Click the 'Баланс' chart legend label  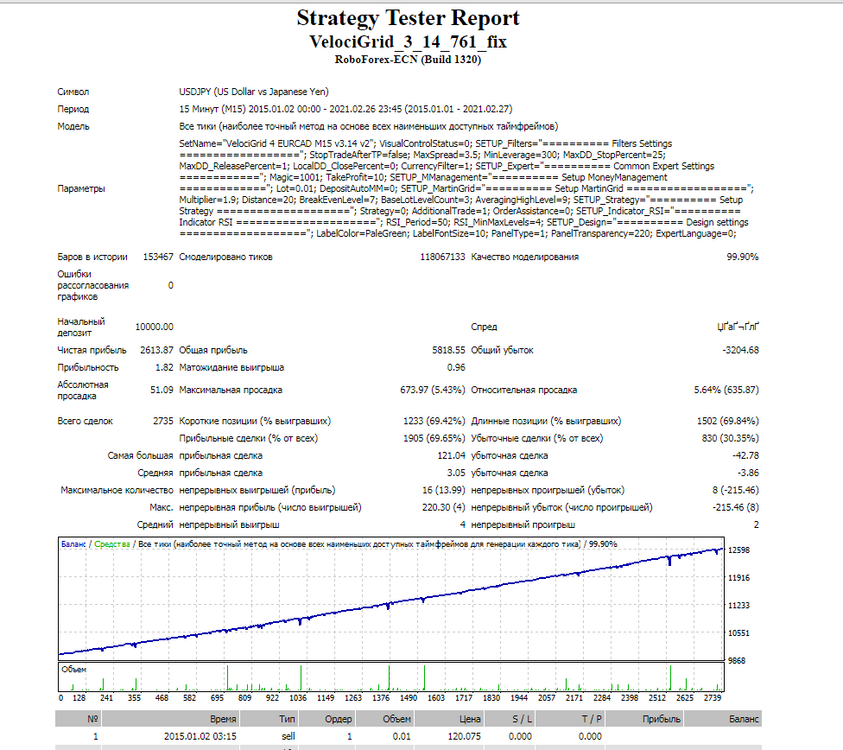click(x=73, y=544)
